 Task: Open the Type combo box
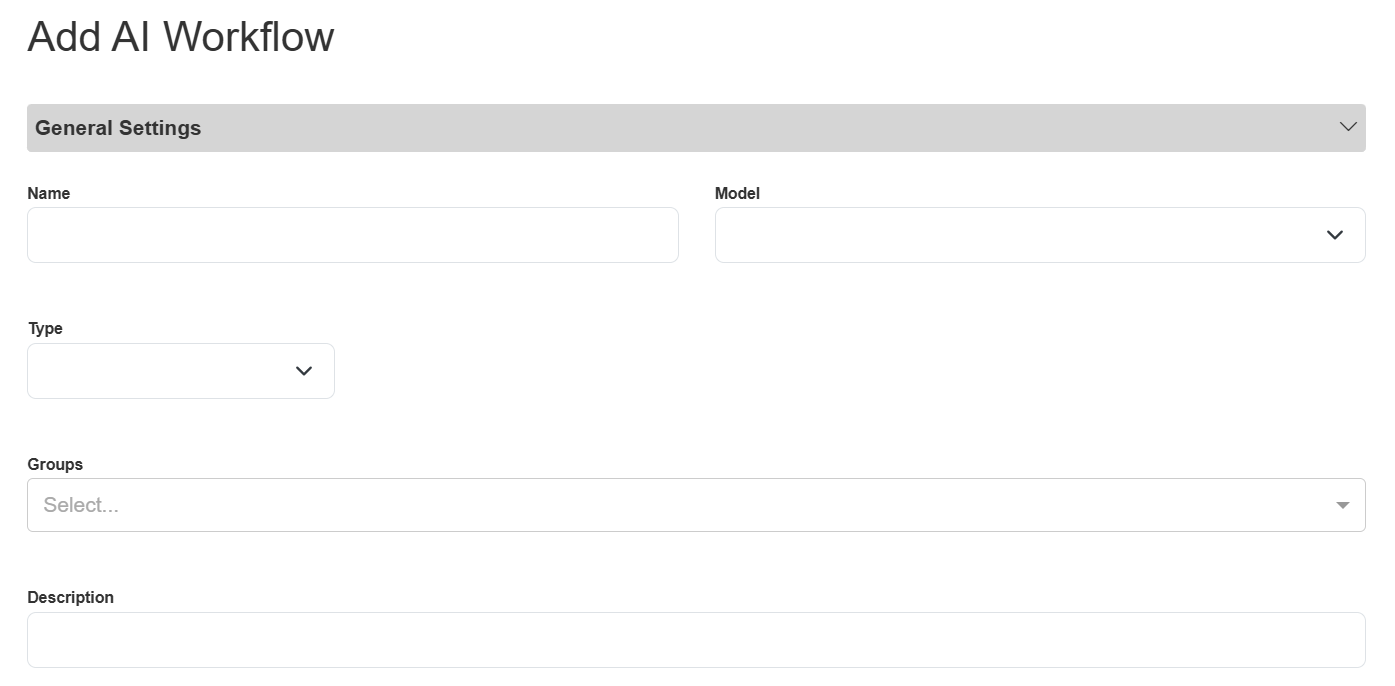tap(160, 371)
